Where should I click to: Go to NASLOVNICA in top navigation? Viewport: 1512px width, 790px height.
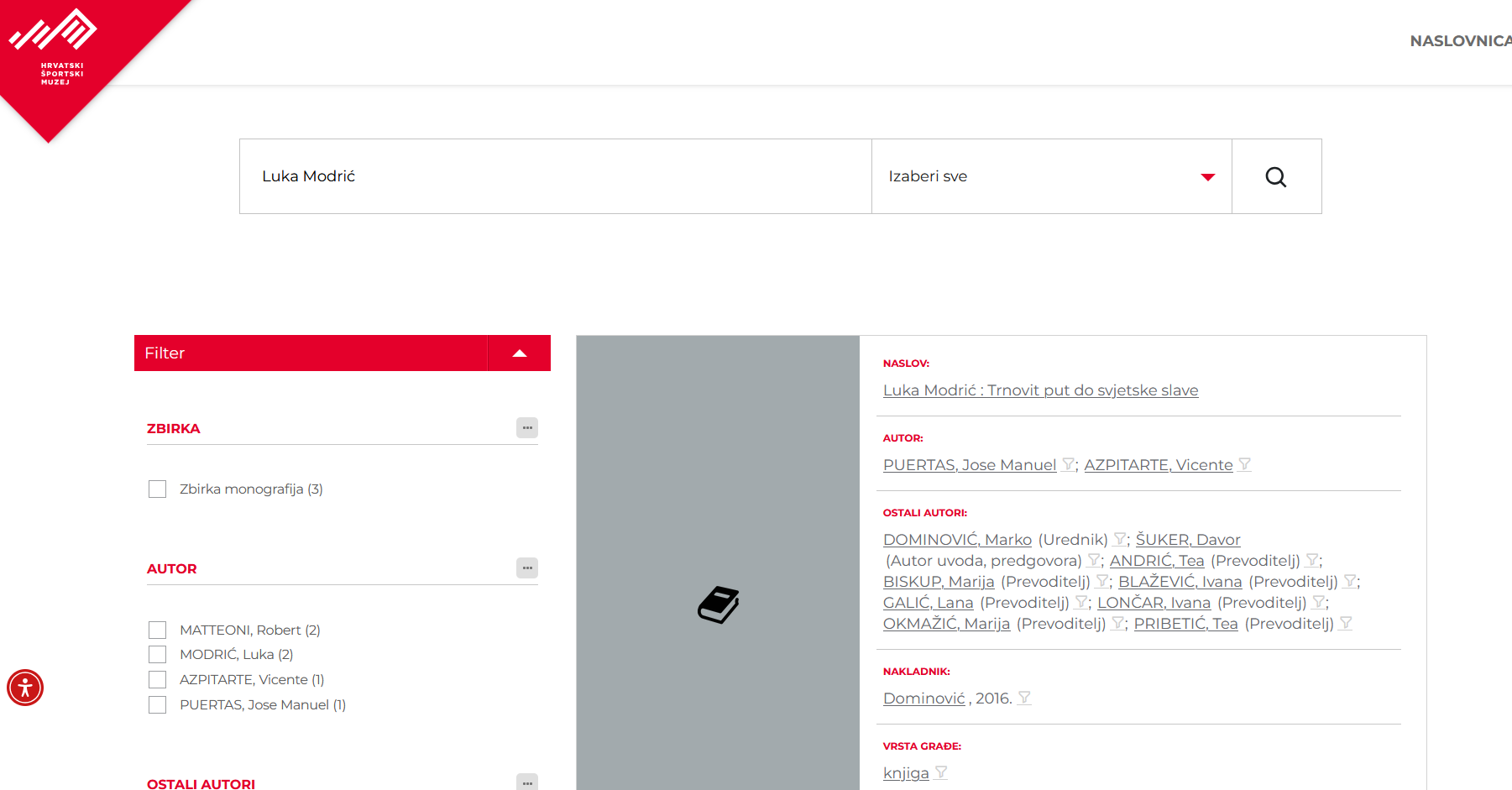[1459, 41]
